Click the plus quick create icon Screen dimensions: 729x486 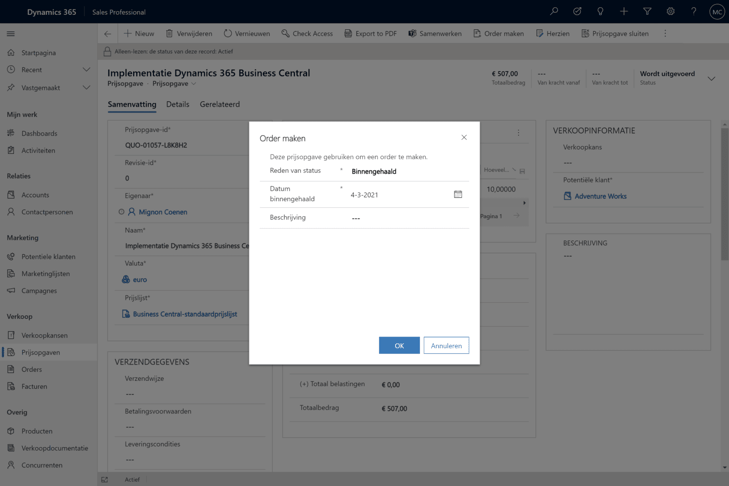[623, 11]
